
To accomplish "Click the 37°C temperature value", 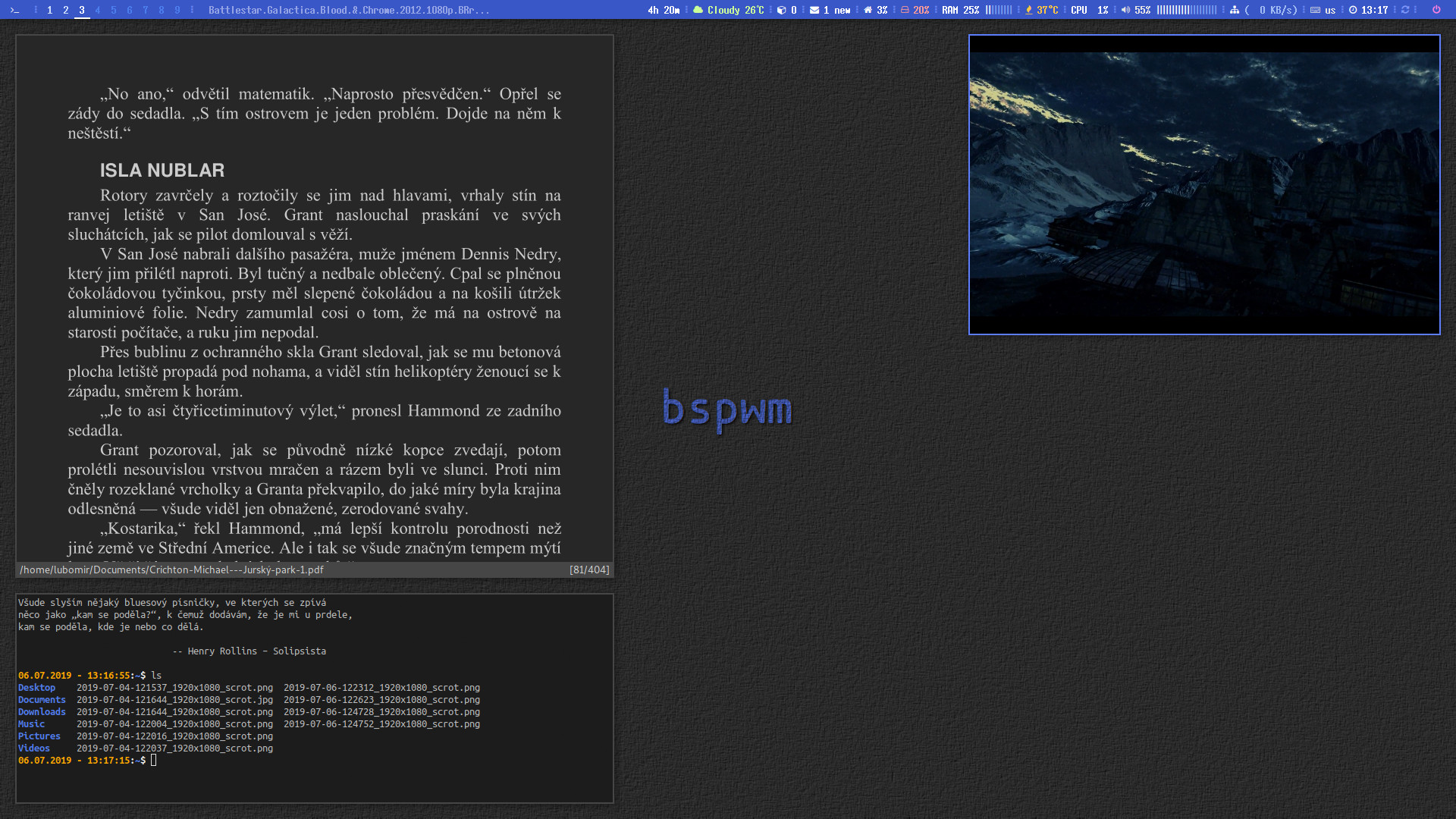I will click(x=1047, y=10).
